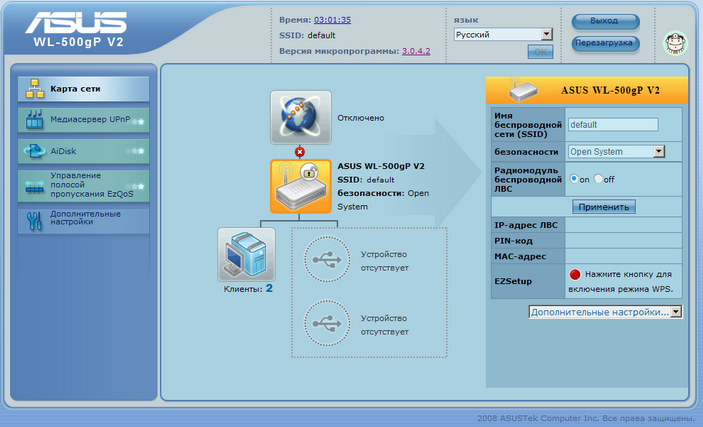Turn wireless radio on

[x=573, y=179]
